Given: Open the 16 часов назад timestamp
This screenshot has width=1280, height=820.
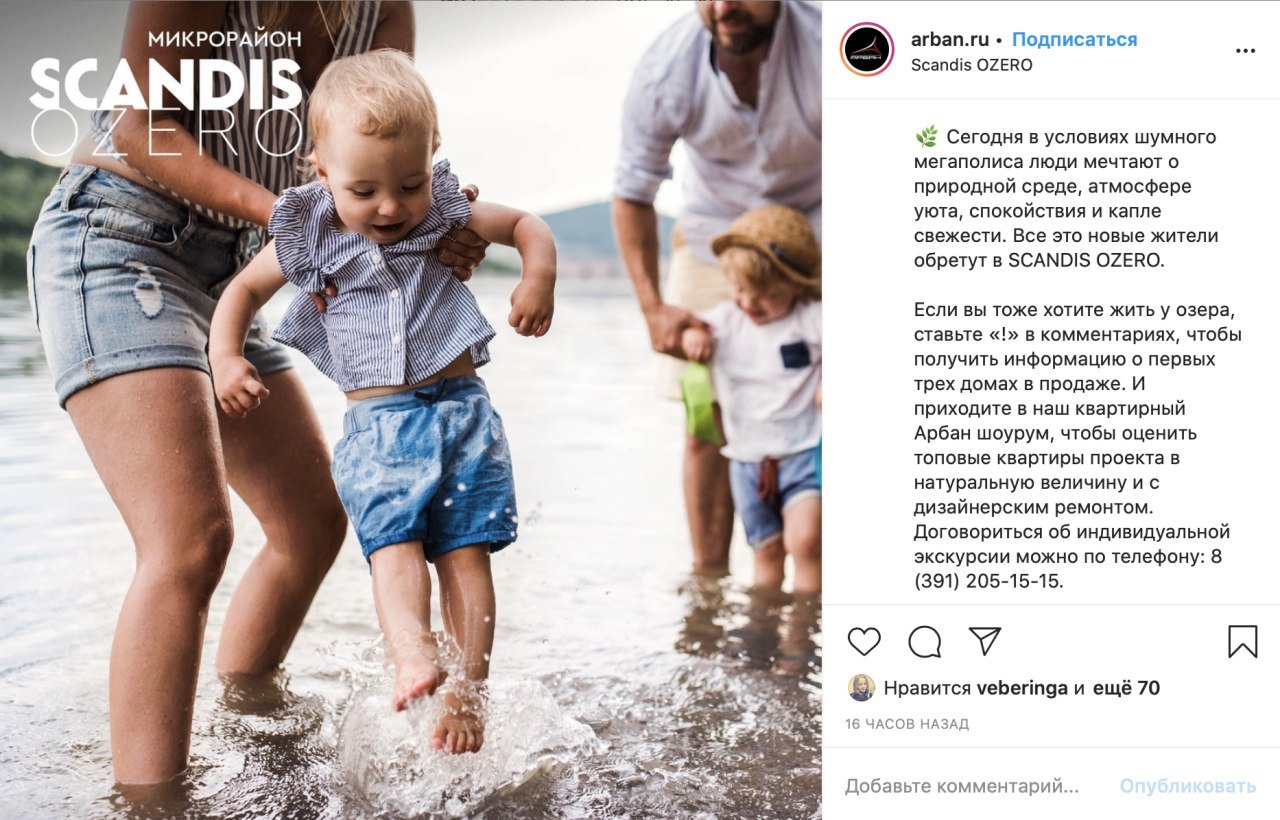Looking at the screenshot, I should tap(907, 723).
